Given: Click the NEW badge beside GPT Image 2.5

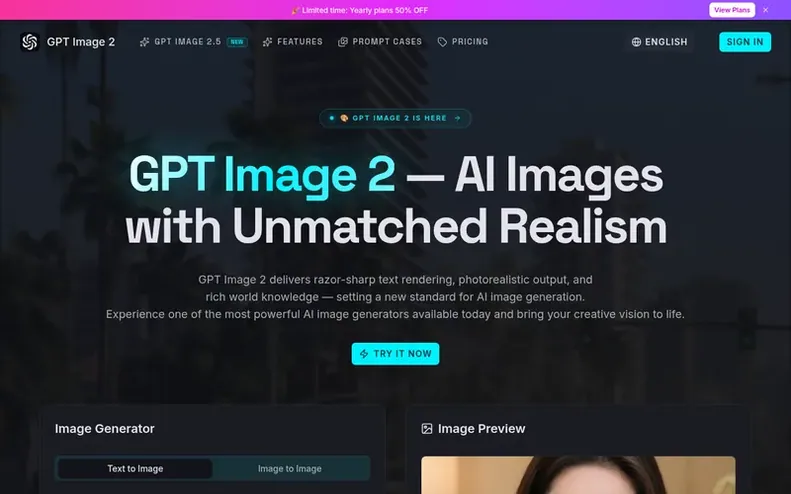Looking at the screenshot, I should (237, 42).
